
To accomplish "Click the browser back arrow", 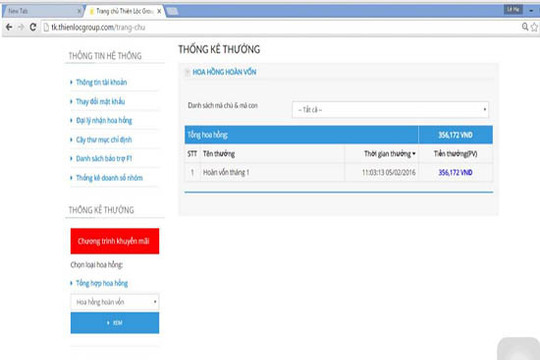I will (x=9, y=27).
